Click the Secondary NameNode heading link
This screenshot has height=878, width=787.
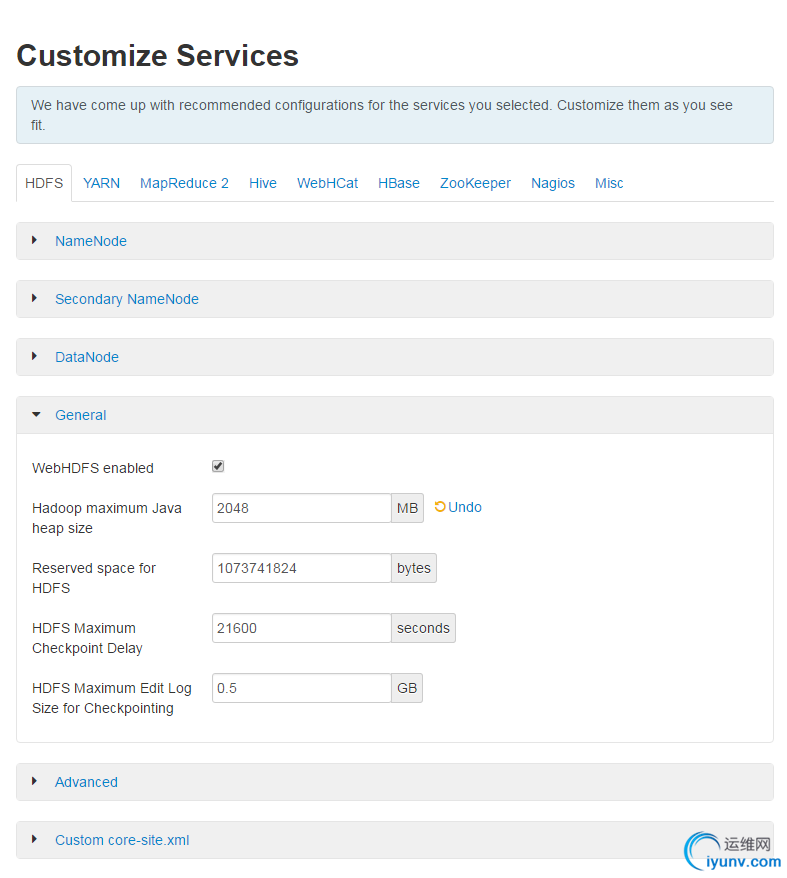tap(127, 299)
